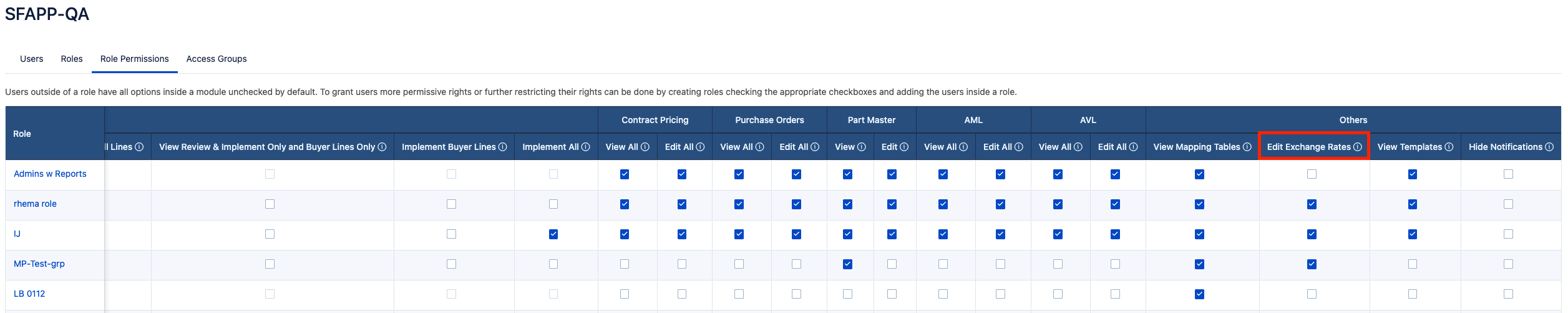Screen dimensions: 1568x313
Task: Switch to the Users tab
Action: point(32,59)
